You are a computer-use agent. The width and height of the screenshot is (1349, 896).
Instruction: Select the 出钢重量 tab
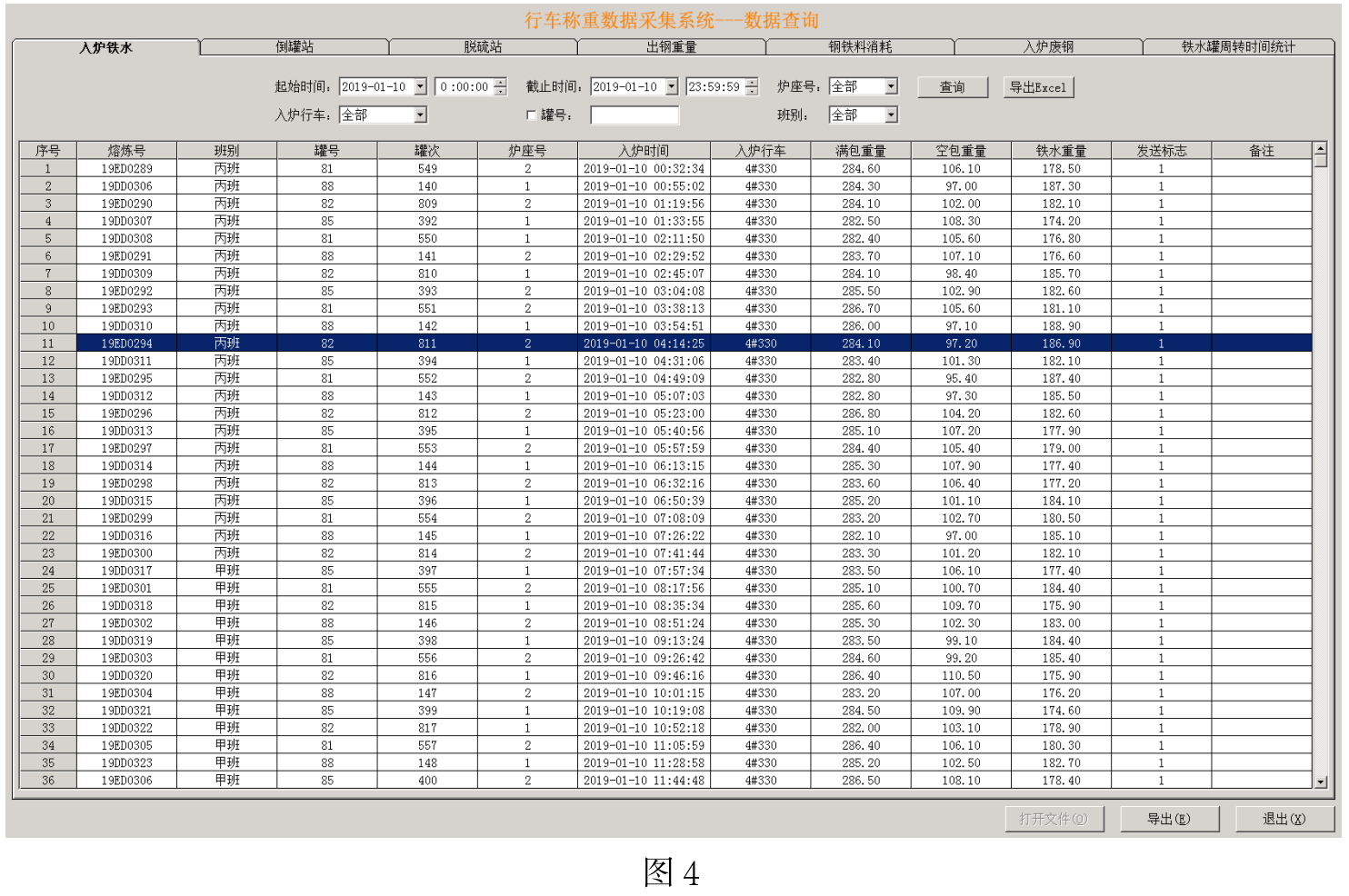(x=671, y=47)
